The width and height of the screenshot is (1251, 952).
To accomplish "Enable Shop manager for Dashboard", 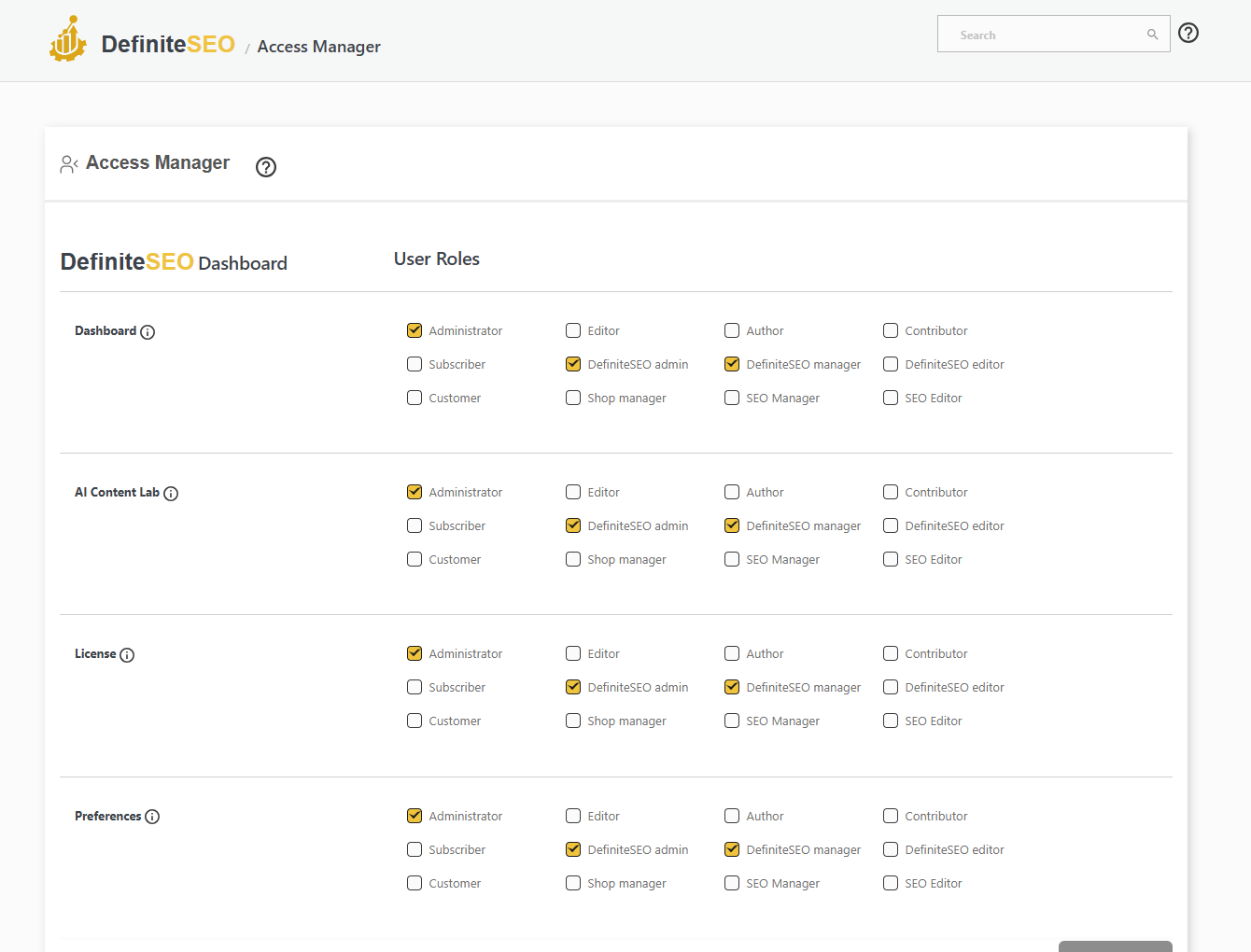I will pos(573,398).
